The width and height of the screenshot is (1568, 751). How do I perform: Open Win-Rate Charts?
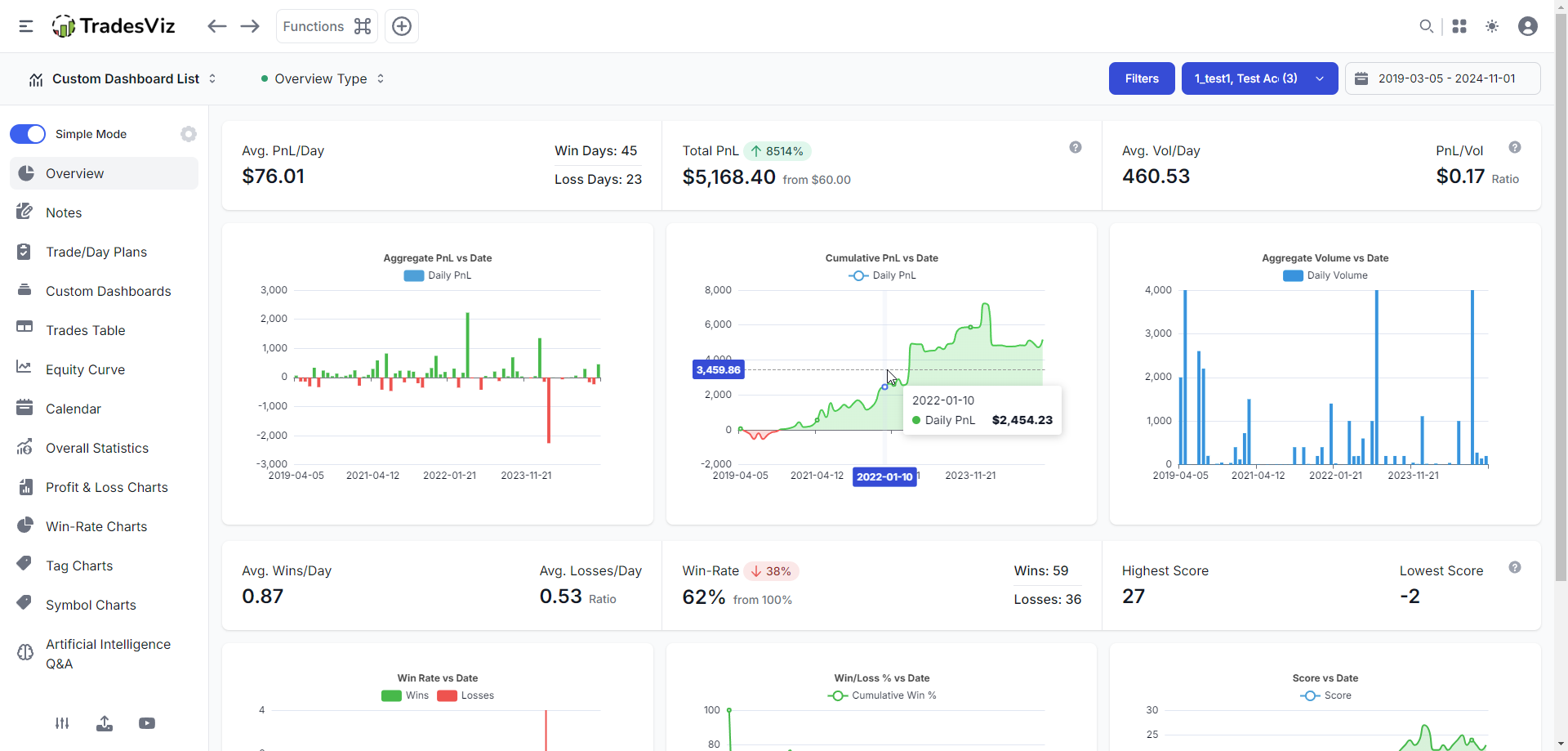104,526
